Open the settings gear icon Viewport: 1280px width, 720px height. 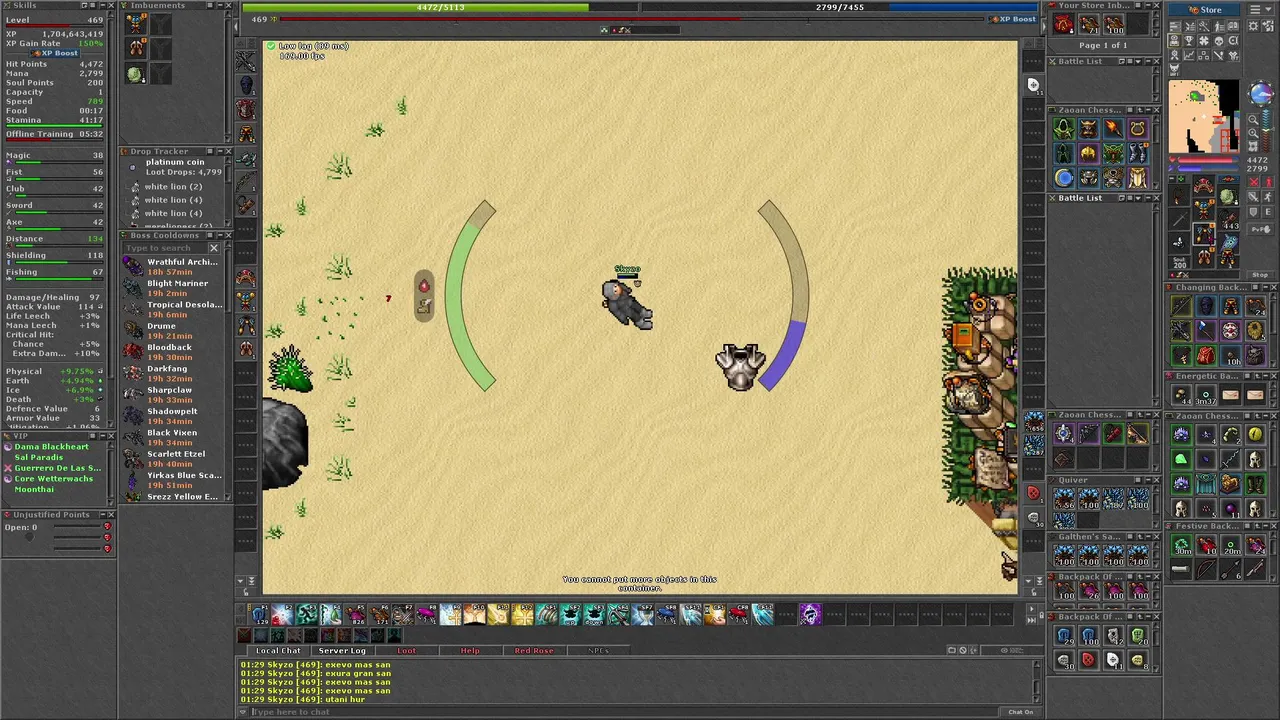click(x=1253, y=26)
